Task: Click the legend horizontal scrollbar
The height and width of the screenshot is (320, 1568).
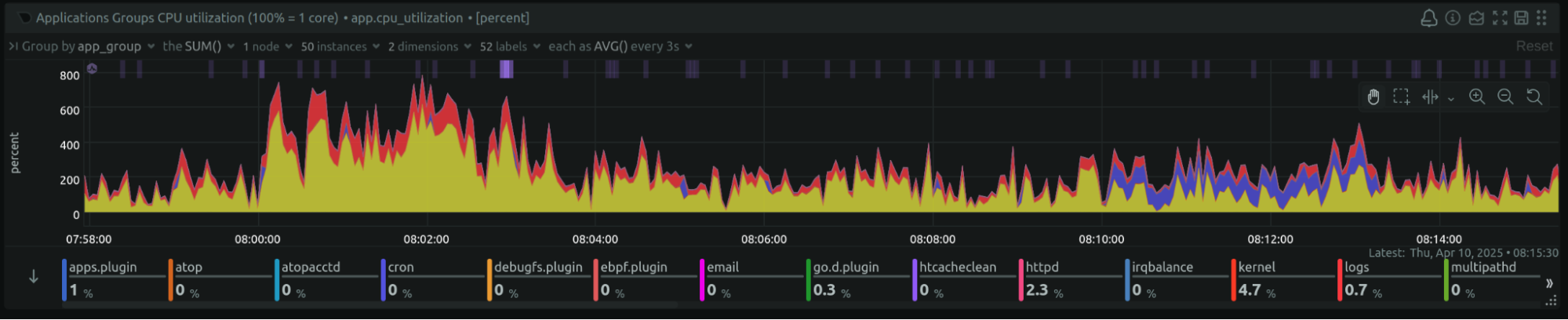Action: coord(369,305)
